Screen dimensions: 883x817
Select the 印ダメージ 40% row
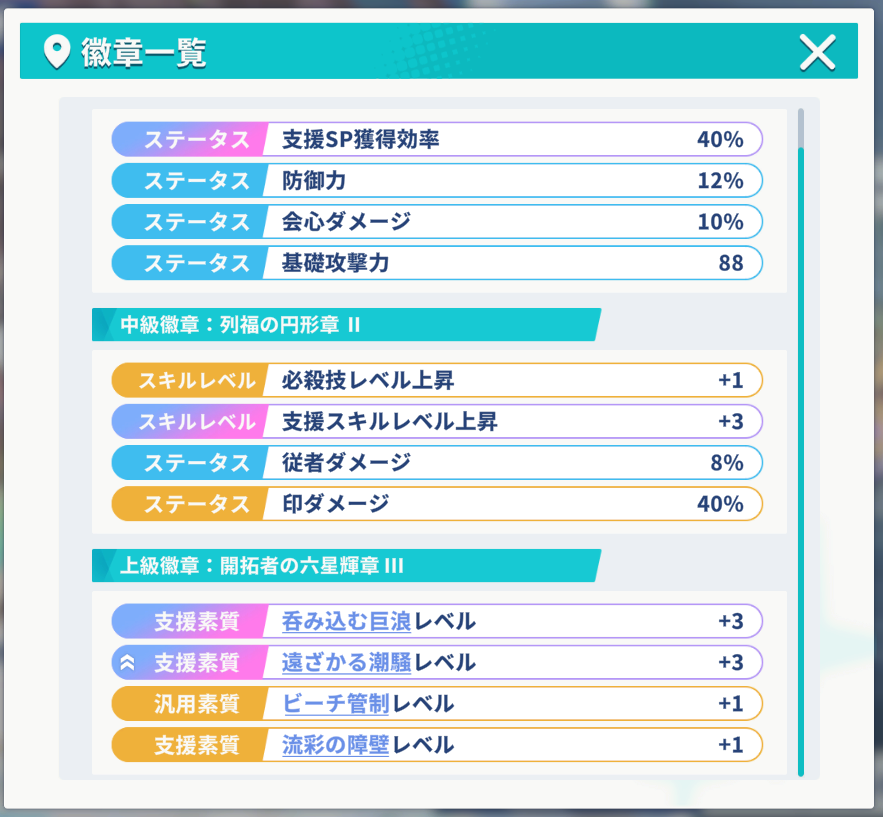437,503
